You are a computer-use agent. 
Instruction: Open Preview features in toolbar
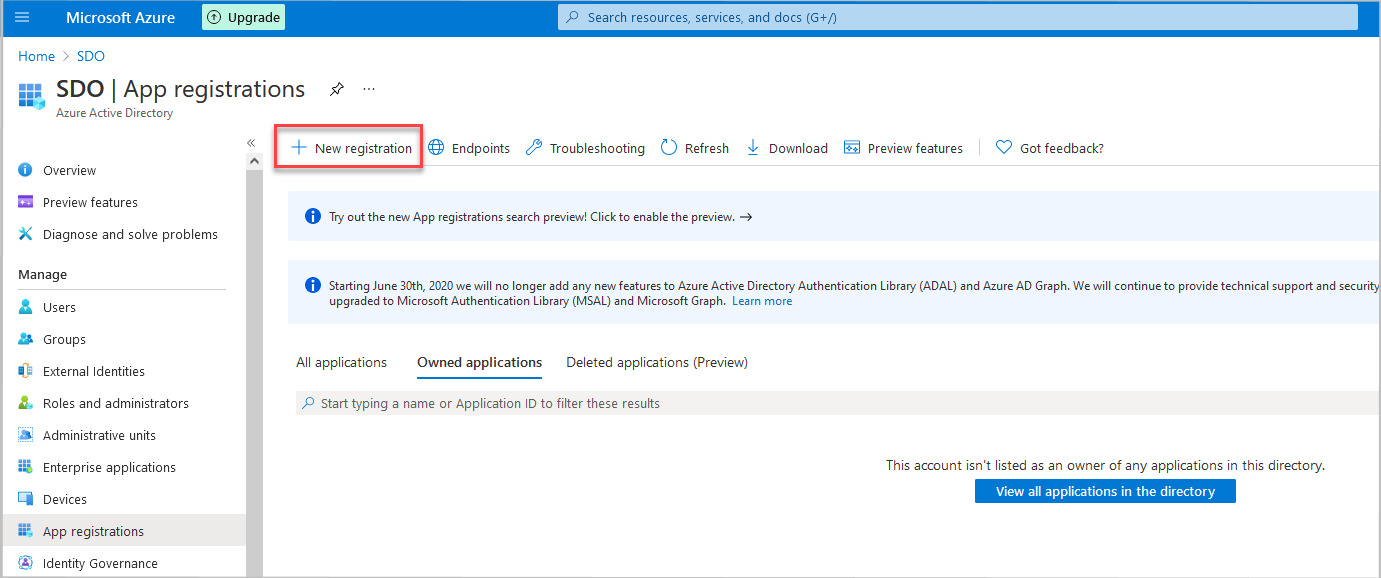click(x=903, y=148)
